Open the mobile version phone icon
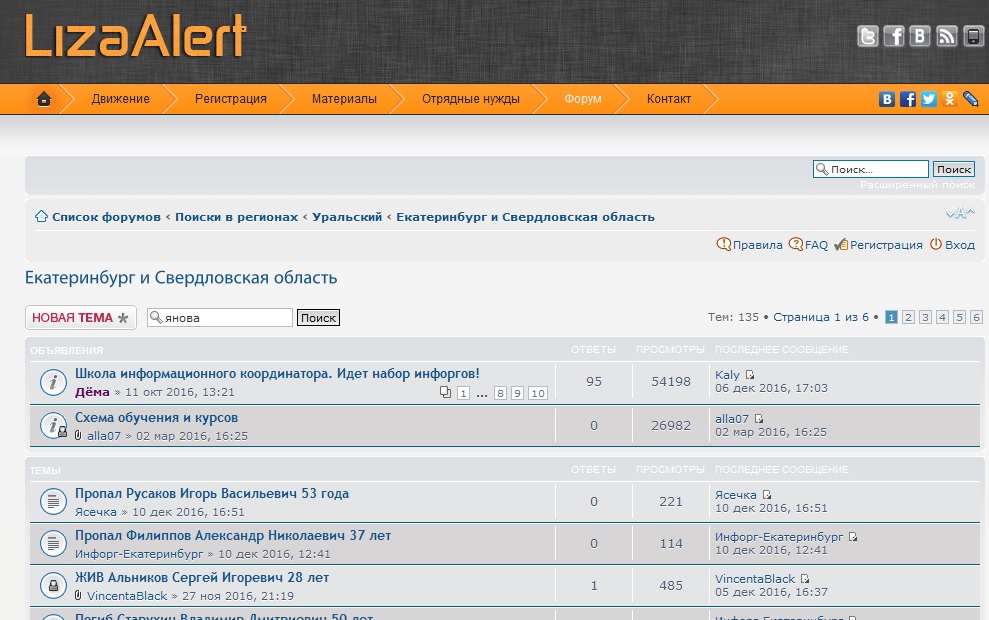The image size is (989, 620). click(973, 36)
